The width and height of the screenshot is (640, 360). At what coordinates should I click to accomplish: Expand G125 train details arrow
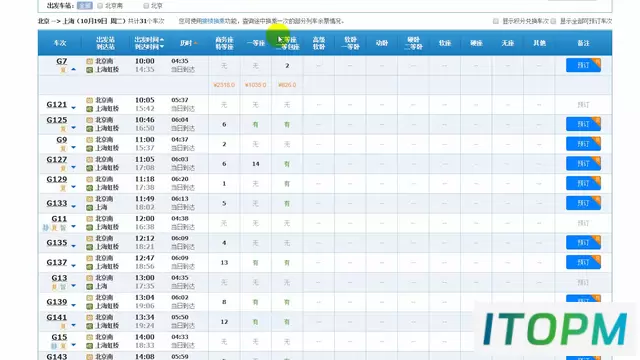73,128
